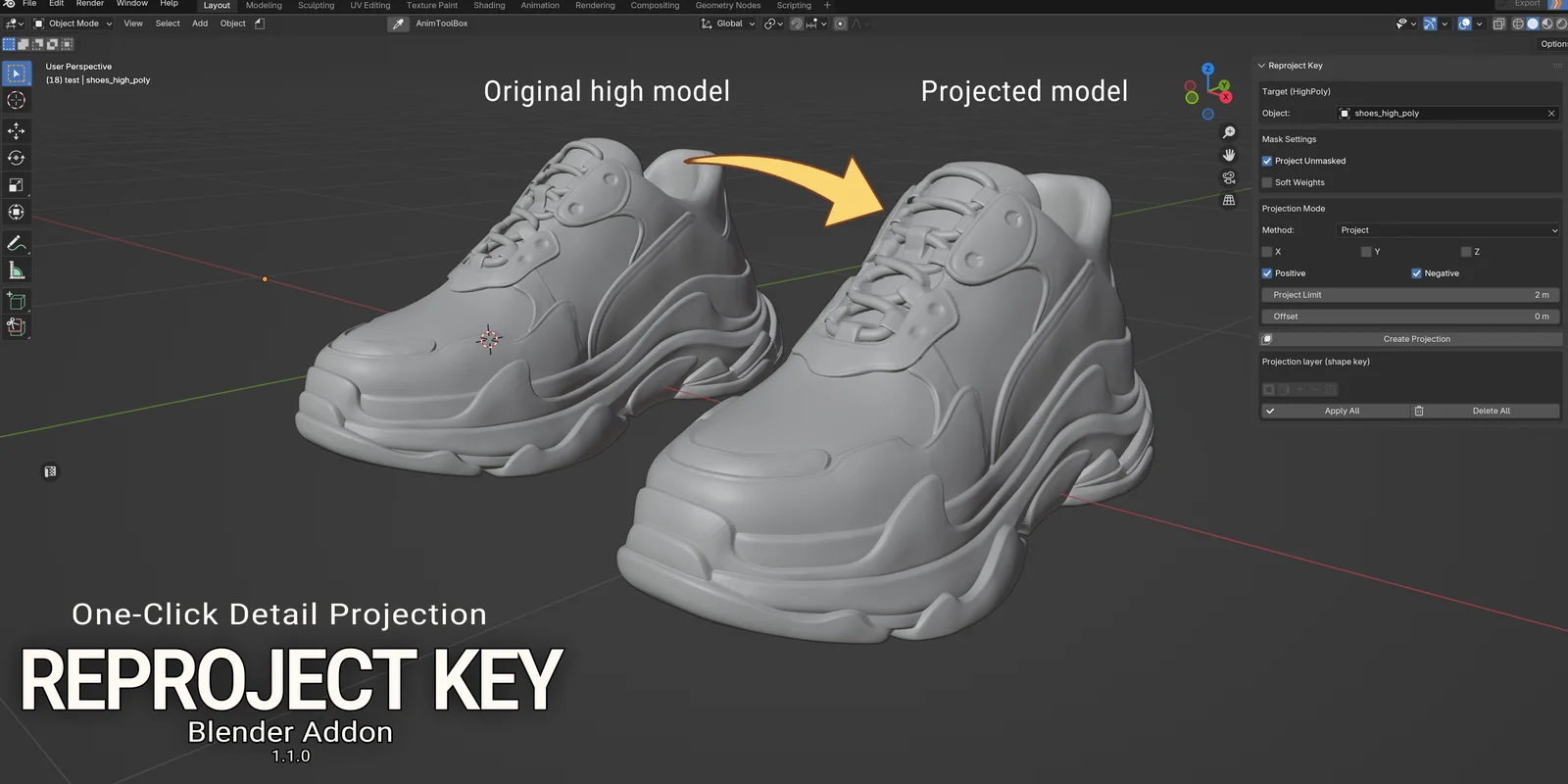Enable Y axis checkbox
The height and width of the screenshot is (784, 1568).
point(1366,252)
